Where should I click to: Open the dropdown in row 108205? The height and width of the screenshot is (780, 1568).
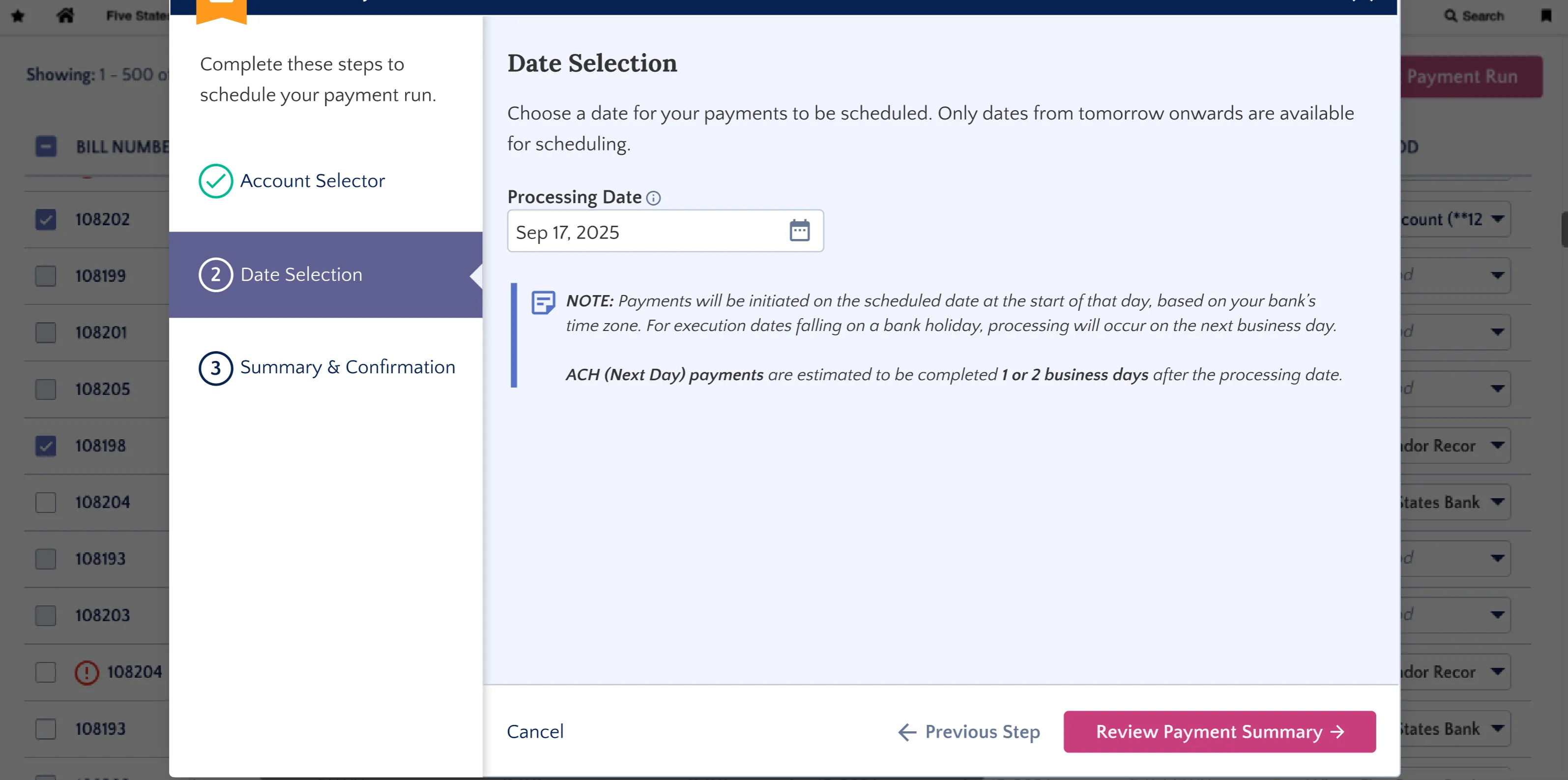tap(1455, 389)
